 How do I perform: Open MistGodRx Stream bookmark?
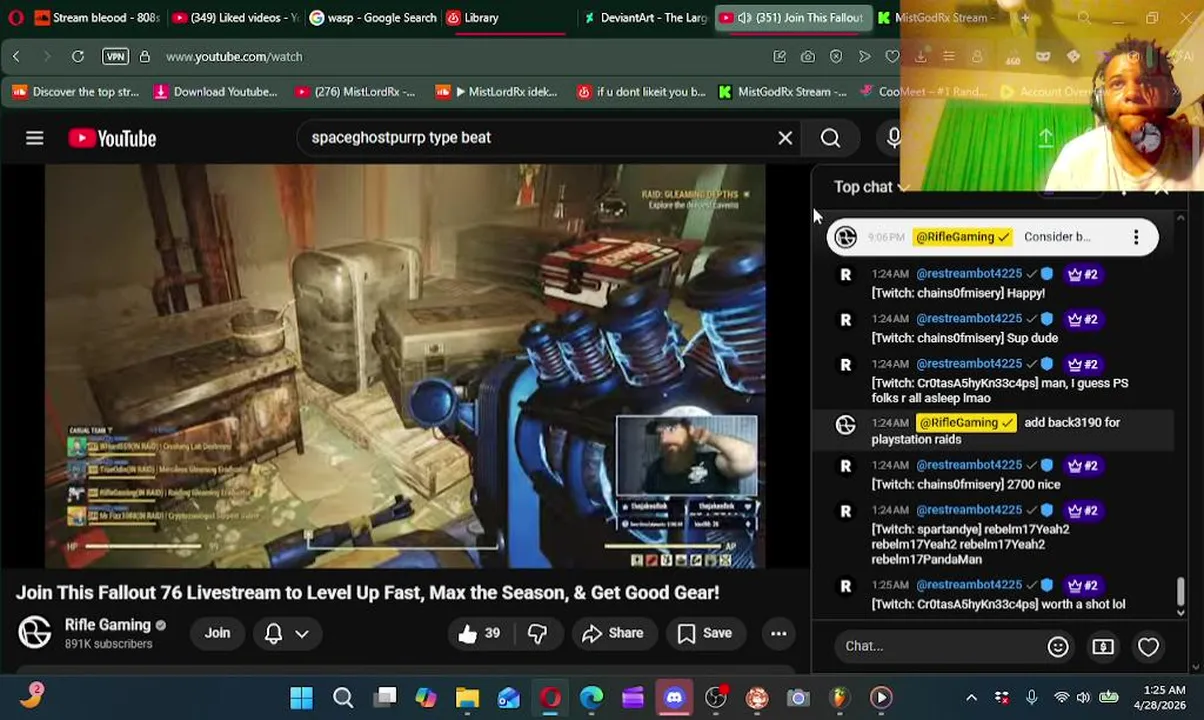tap(782, 92)
